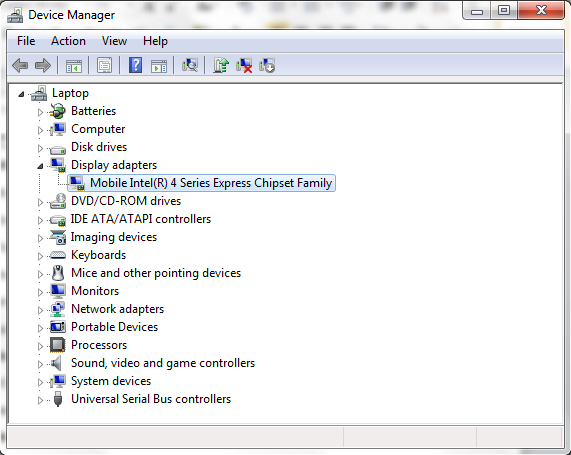Expand Universal Serial Bus controllers arrow
This screenshot has height=455, width=571.
coord(40,400)
